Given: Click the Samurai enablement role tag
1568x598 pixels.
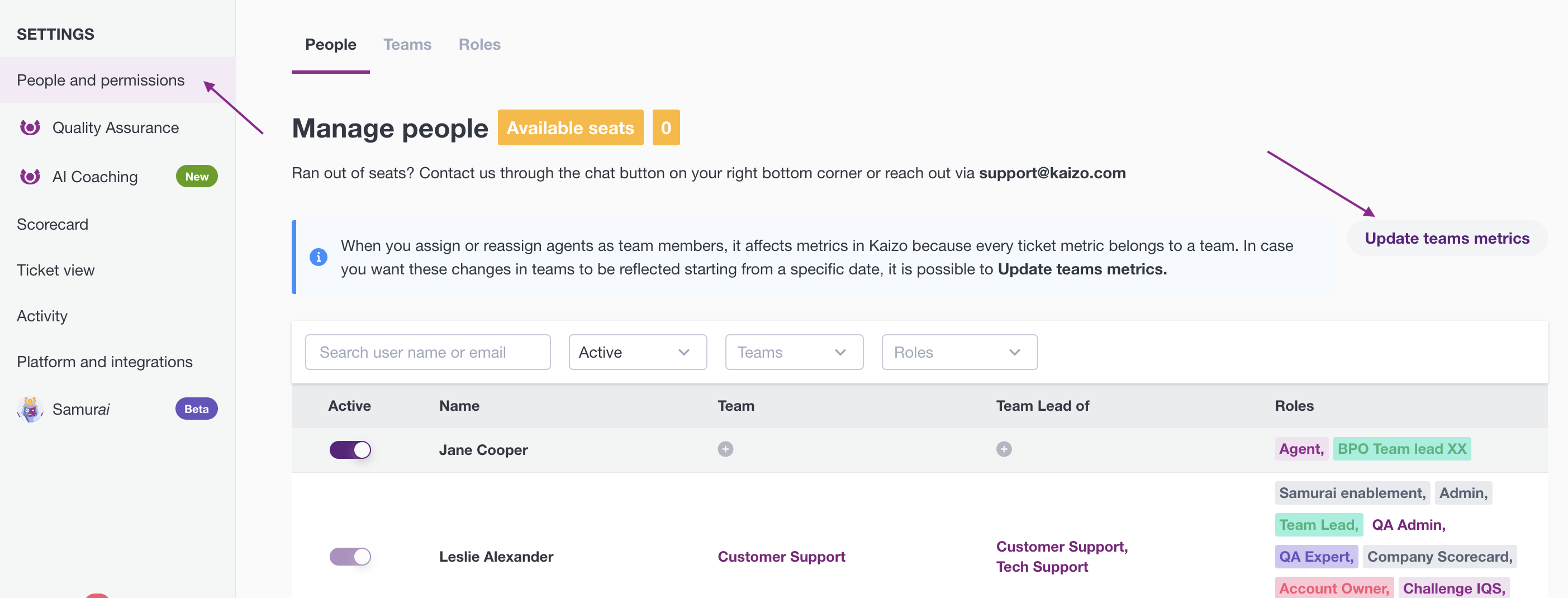Looking at the screenshot, I should point(1352,492).
